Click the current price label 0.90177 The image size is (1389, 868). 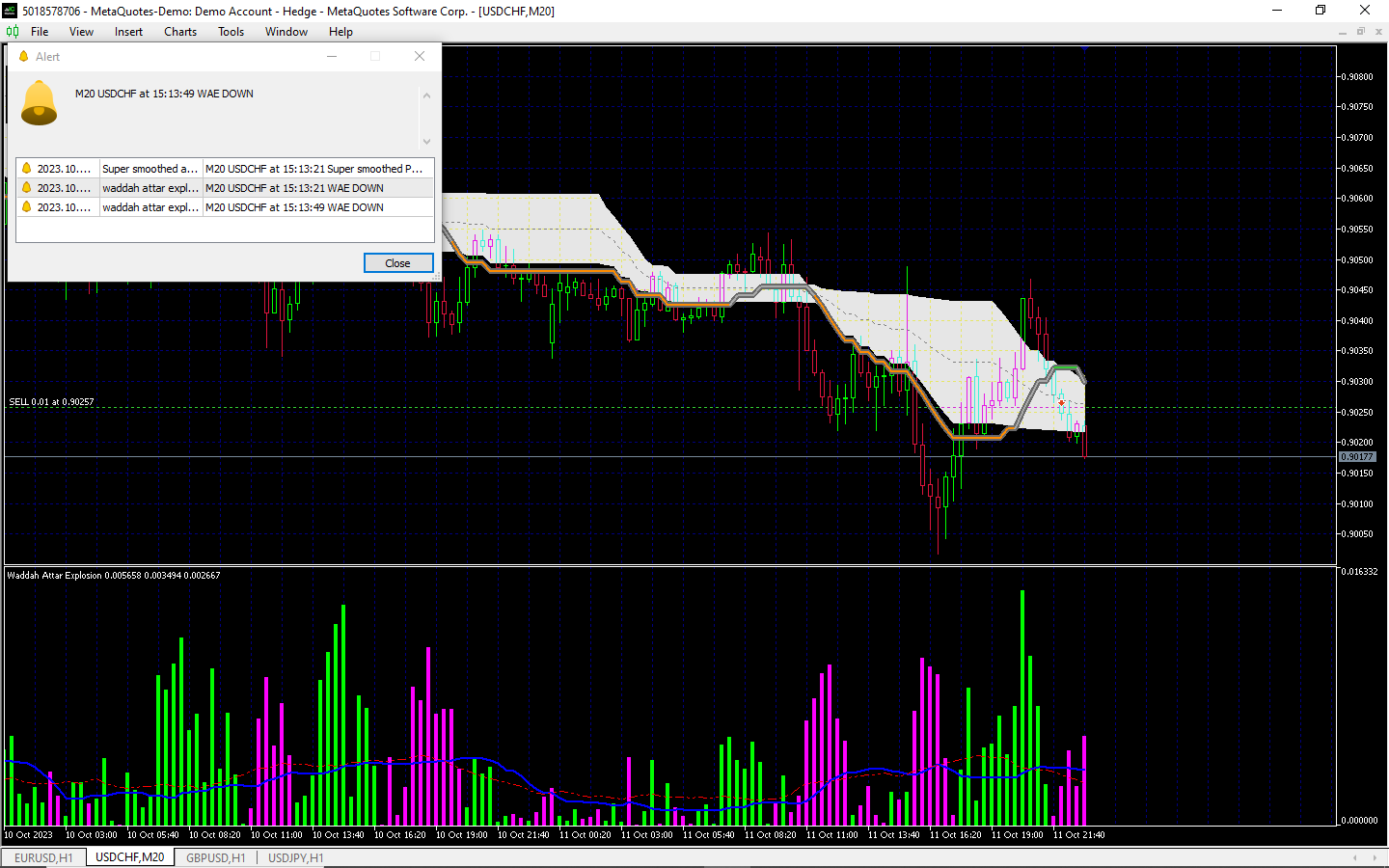pyautogui.click(x=1357, y=457)
